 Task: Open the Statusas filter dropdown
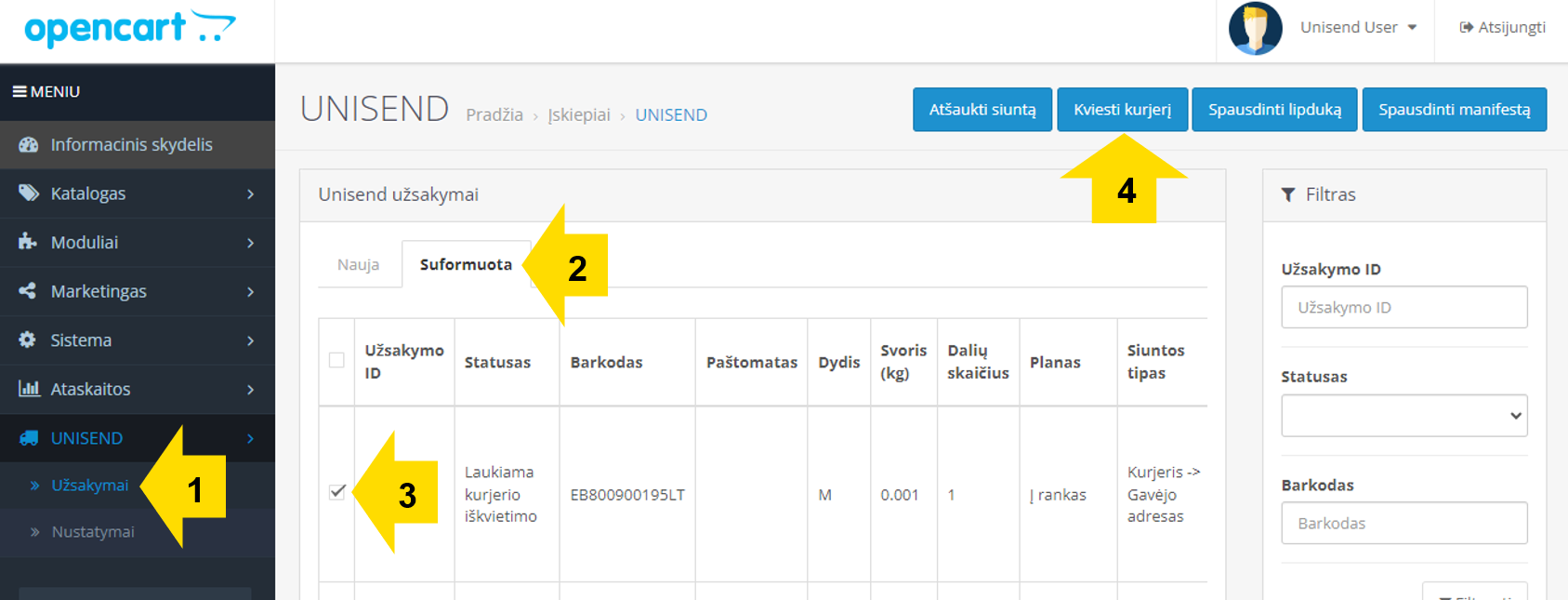click(x=1404, y=416)
